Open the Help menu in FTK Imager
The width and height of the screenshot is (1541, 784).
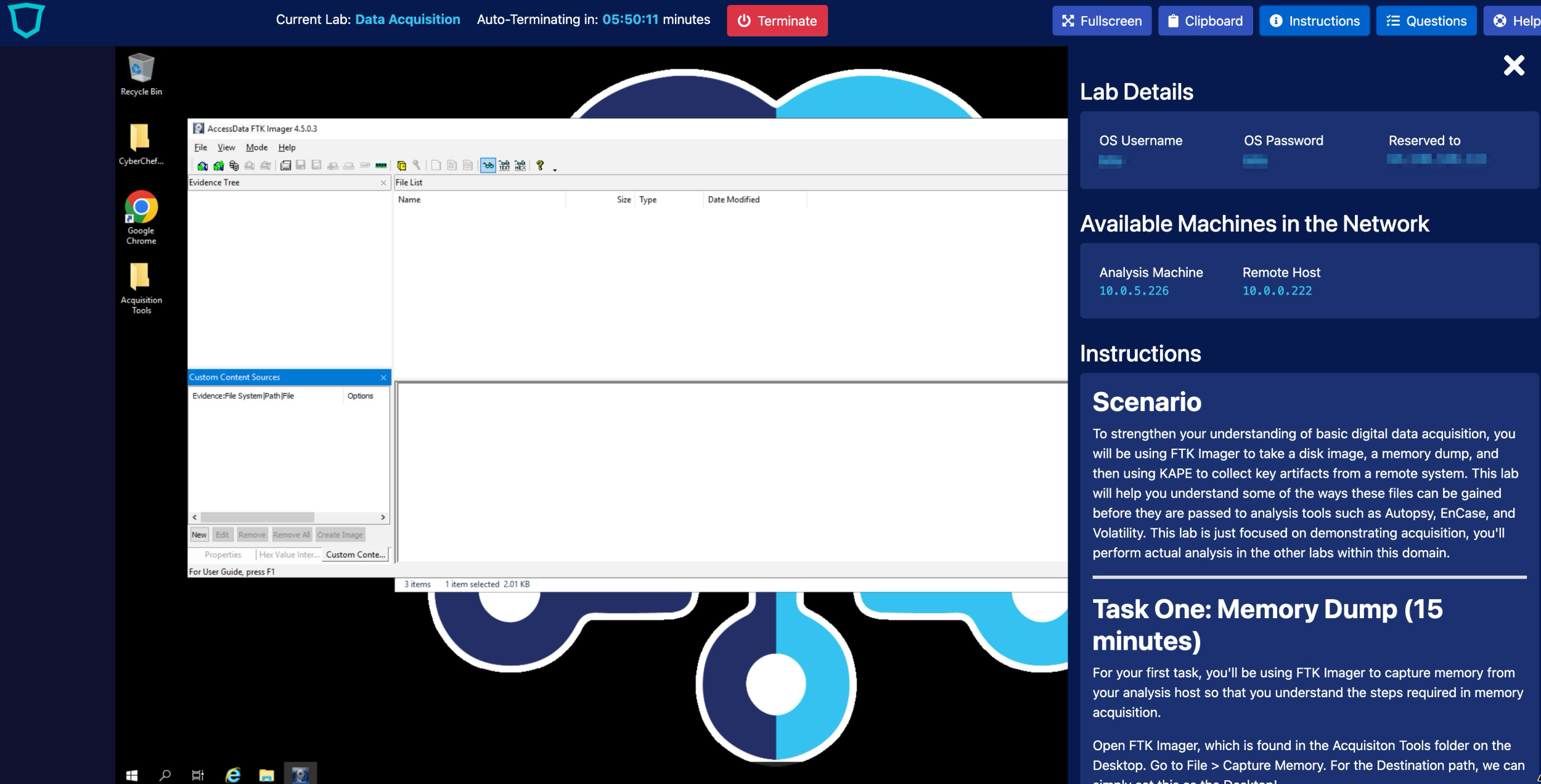[287, 147]
